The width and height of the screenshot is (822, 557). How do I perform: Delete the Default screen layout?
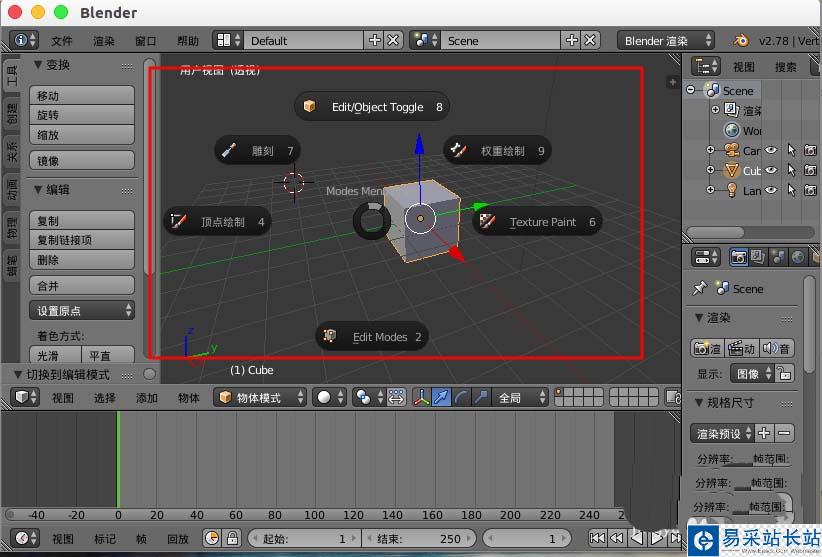[x=393, y=40]
